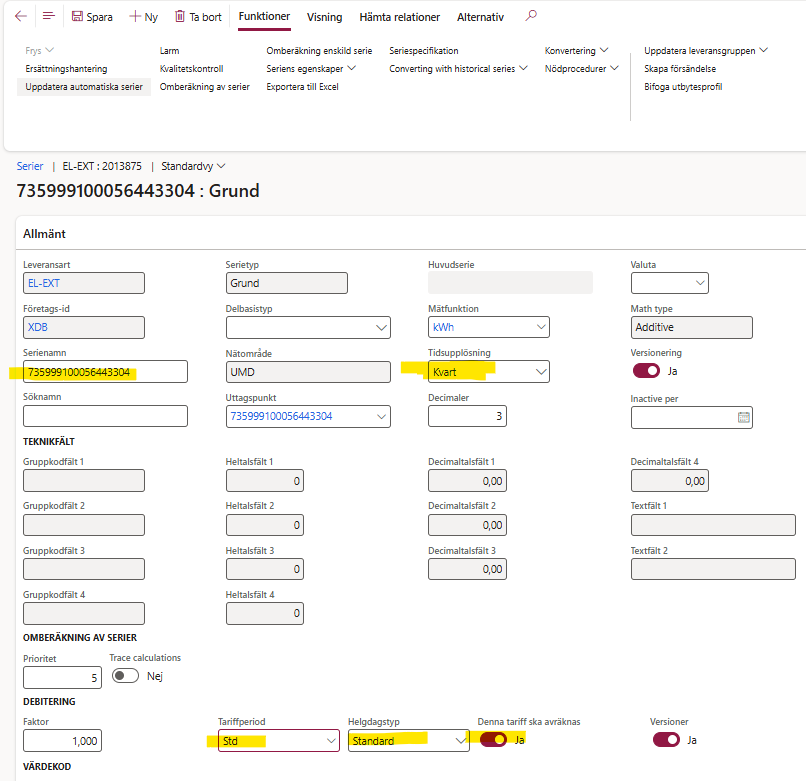The image size is (806, 781).
Task: Click the Serier breadcrumb link
Action: (x=30, y=166)
